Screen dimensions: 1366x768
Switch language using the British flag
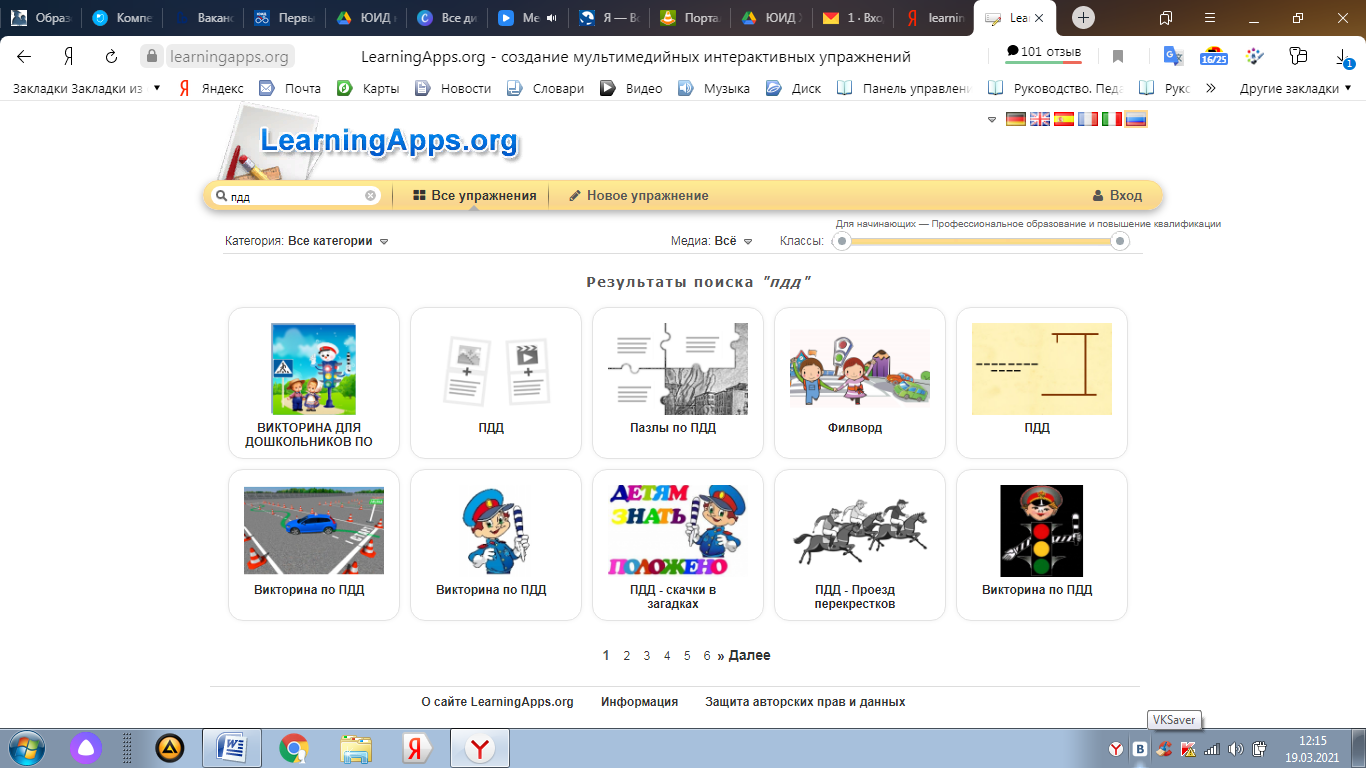pos(1040,119)
